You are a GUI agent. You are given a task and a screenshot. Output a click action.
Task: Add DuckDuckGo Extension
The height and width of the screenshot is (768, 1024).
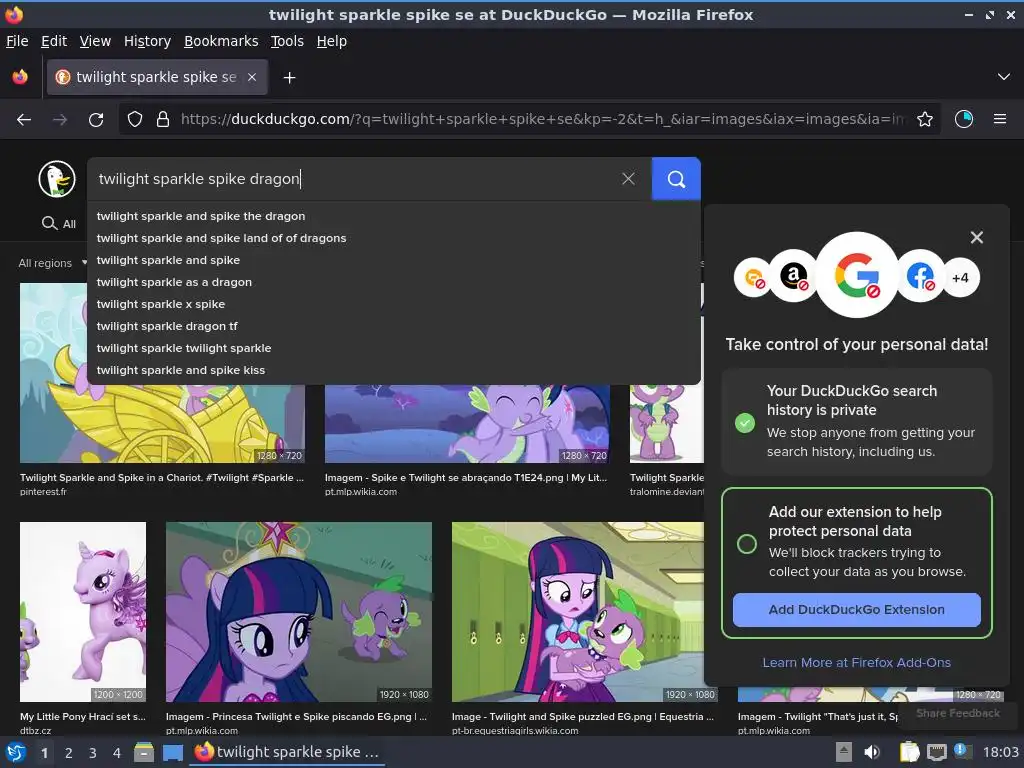pos(857,610)
